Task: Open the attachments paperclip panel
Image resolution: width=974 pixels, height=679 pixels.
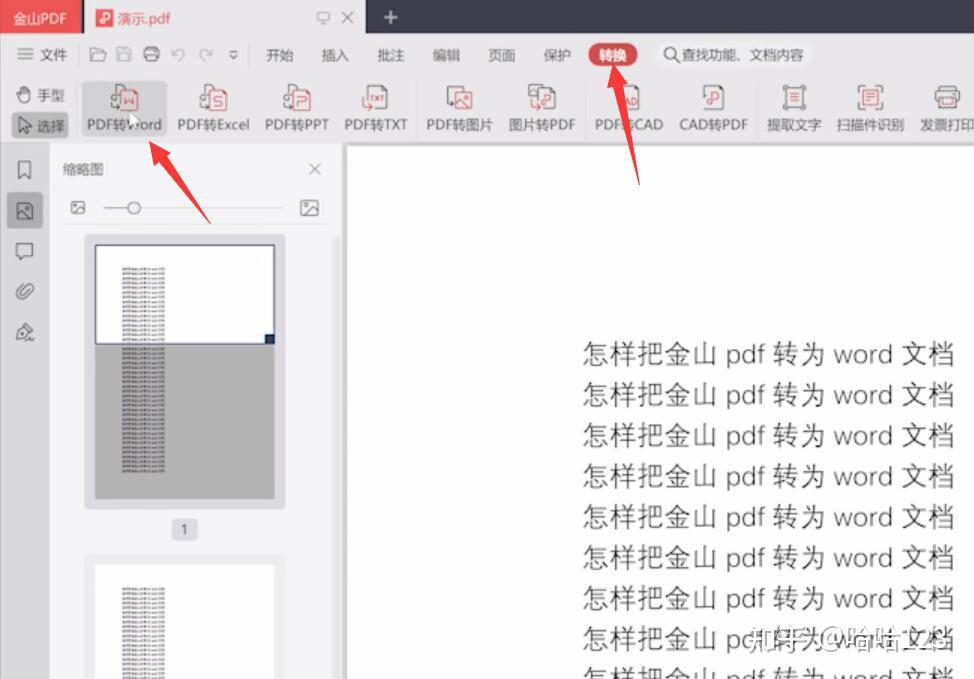Action: pos(24,291)
